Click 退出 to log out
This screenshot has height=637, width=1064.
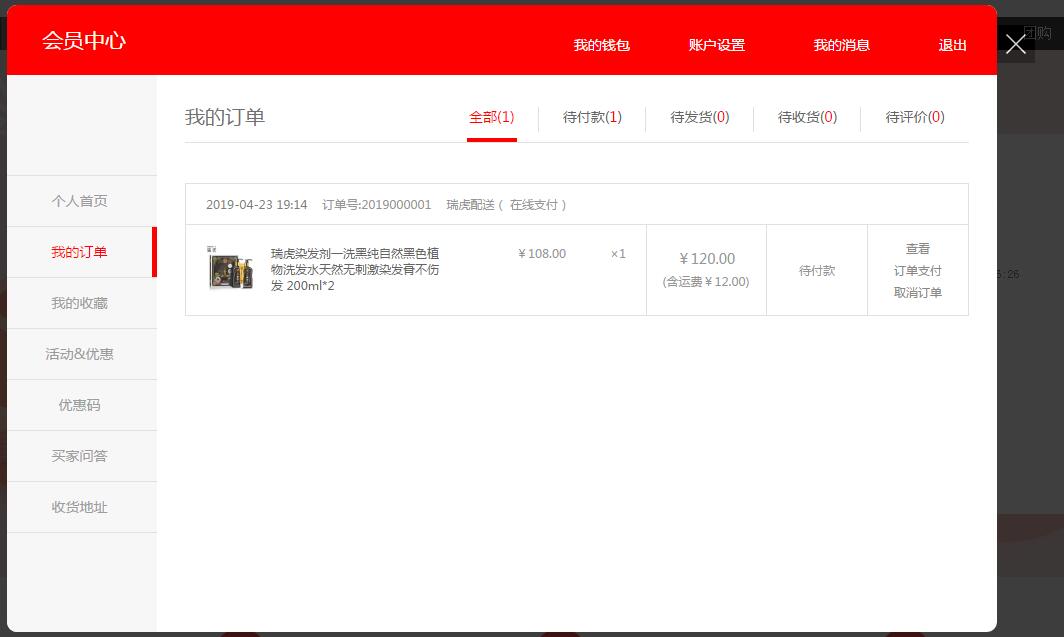click(x=952, y=45)
